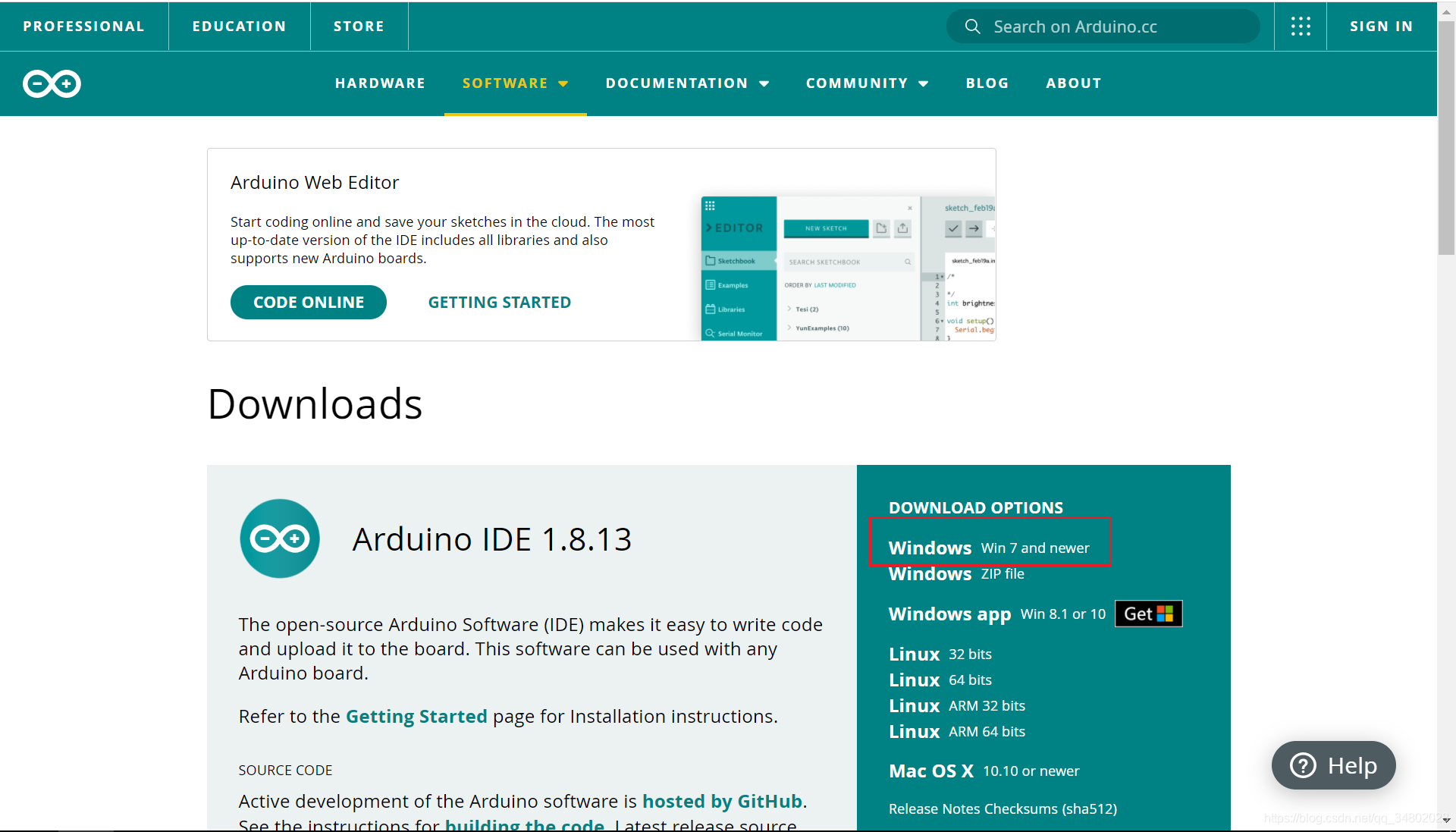Click the SOURCE CODE label
This screenshot has width=1456, height=832.
[x=285, y=770]
